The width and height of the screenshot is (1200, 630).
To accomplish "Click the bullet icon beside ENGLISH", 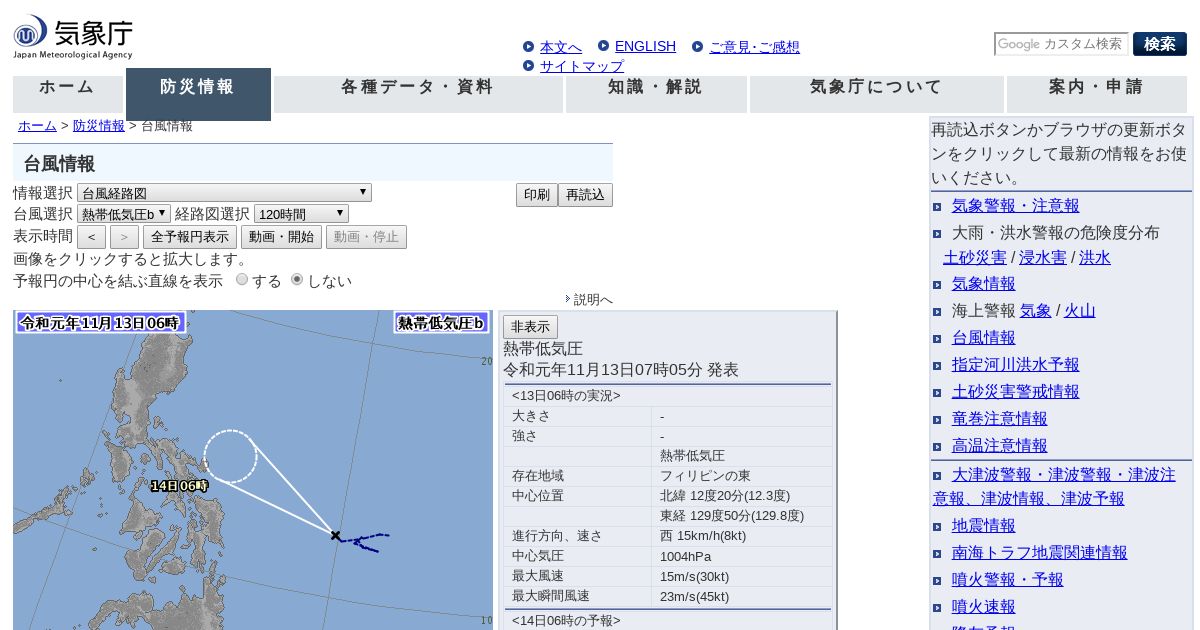I will pyautogui.click(x=603, y=45).
